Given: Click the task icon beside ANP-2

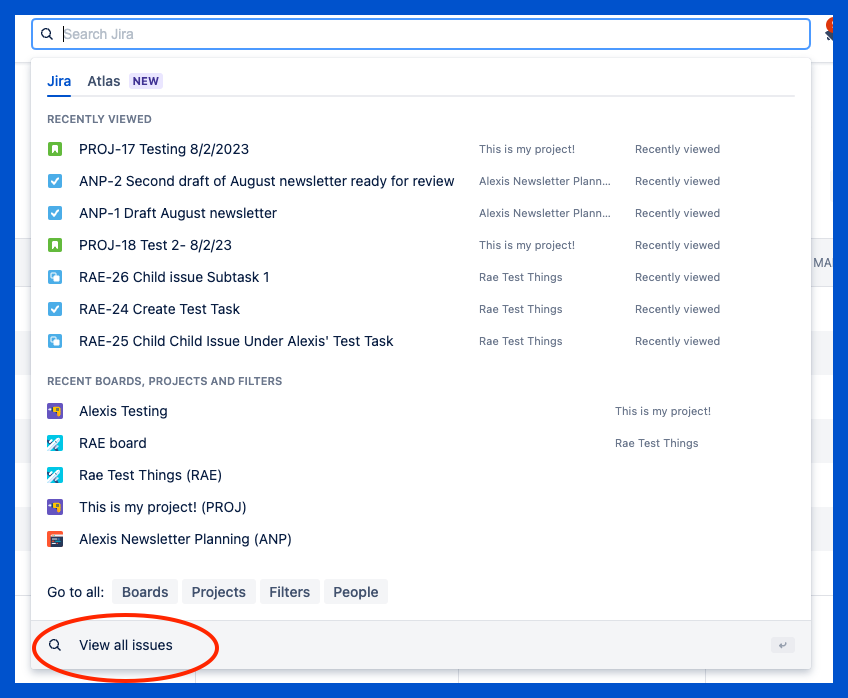Looking at the screenshot, I should click(55, 181).
